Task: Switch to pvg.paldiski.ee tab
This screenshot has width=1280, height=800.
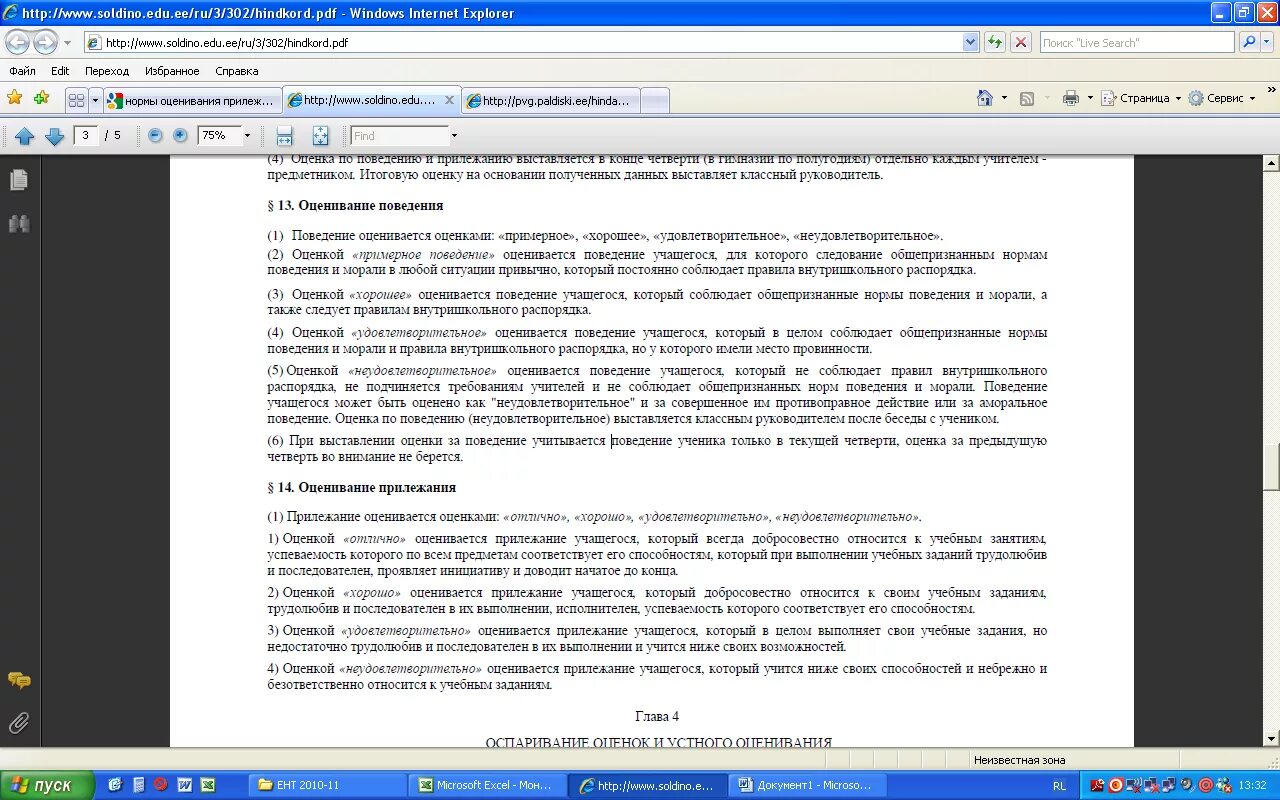Action: point(552,100)
